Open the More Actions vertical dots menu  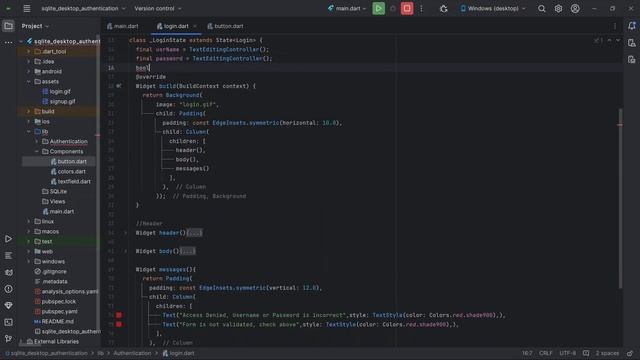(x=421, y=8)
